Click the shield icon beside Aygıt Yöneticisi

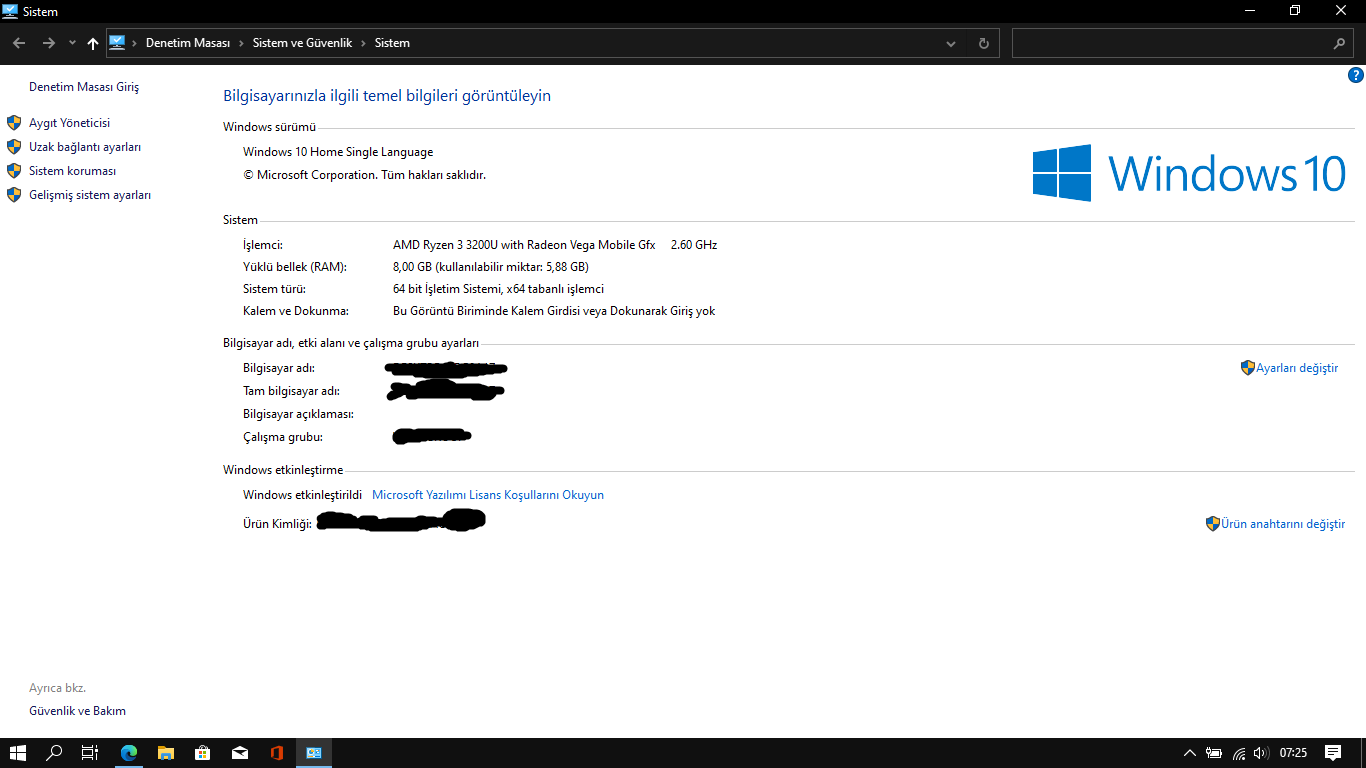coord(14,123)
